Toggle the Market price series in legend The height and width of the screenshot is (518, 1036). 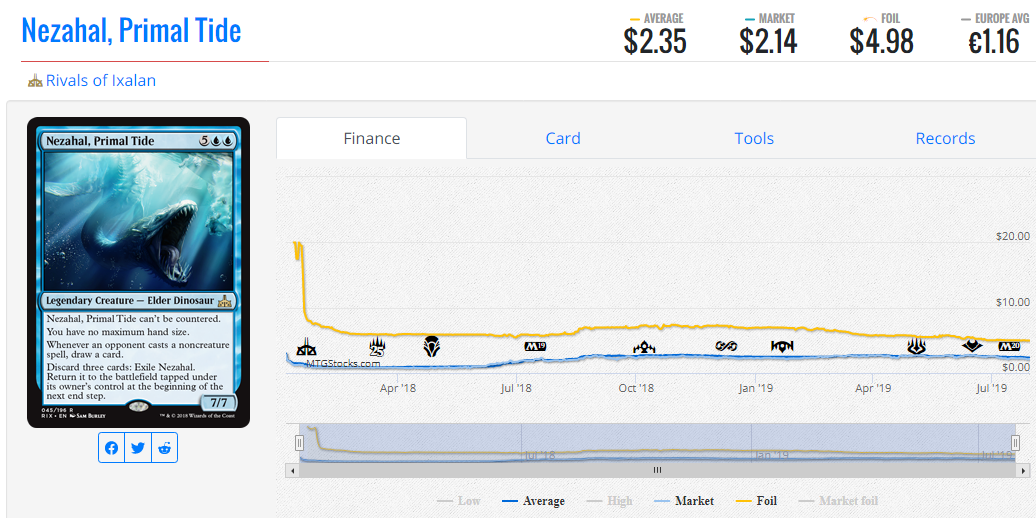tap(683, 501)
